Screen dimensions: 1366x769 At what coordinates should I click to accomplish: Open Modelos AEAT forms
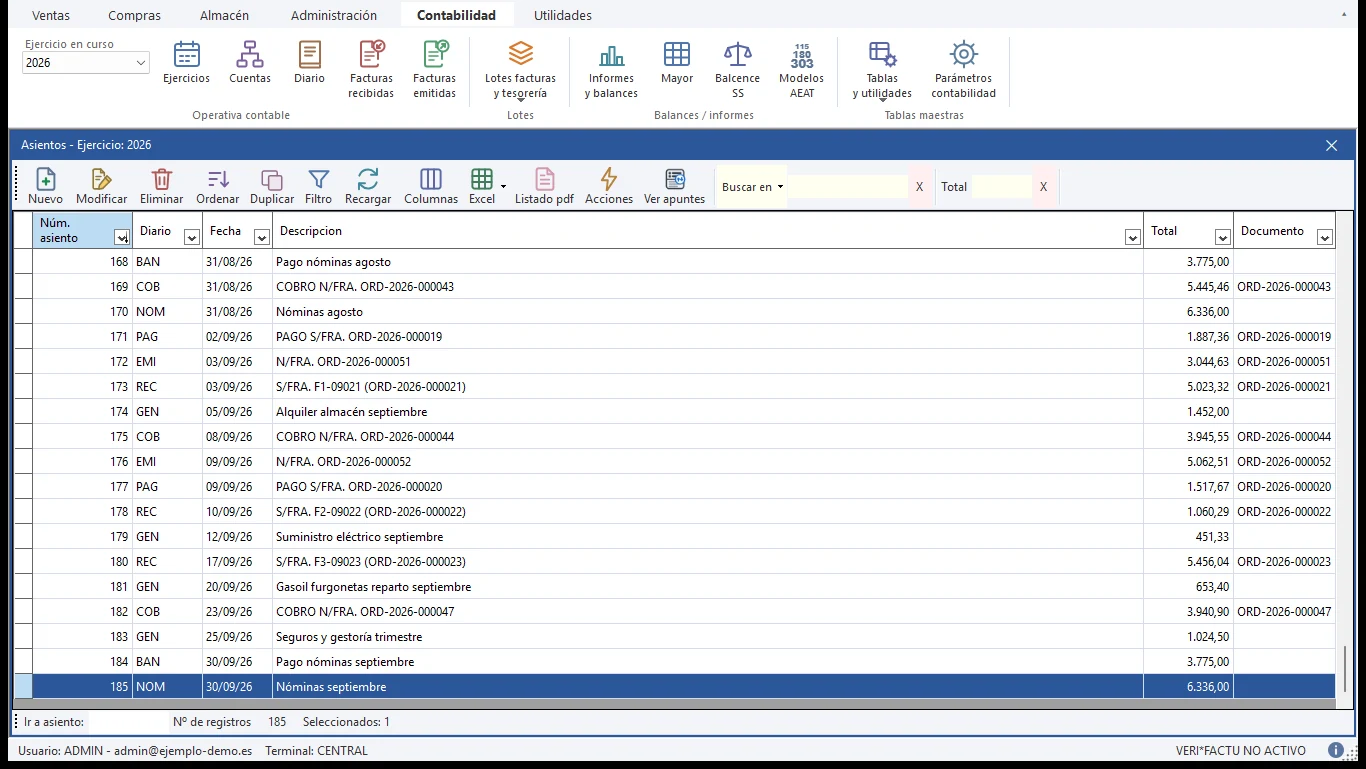pyautogui.click(x=802, y=69)
